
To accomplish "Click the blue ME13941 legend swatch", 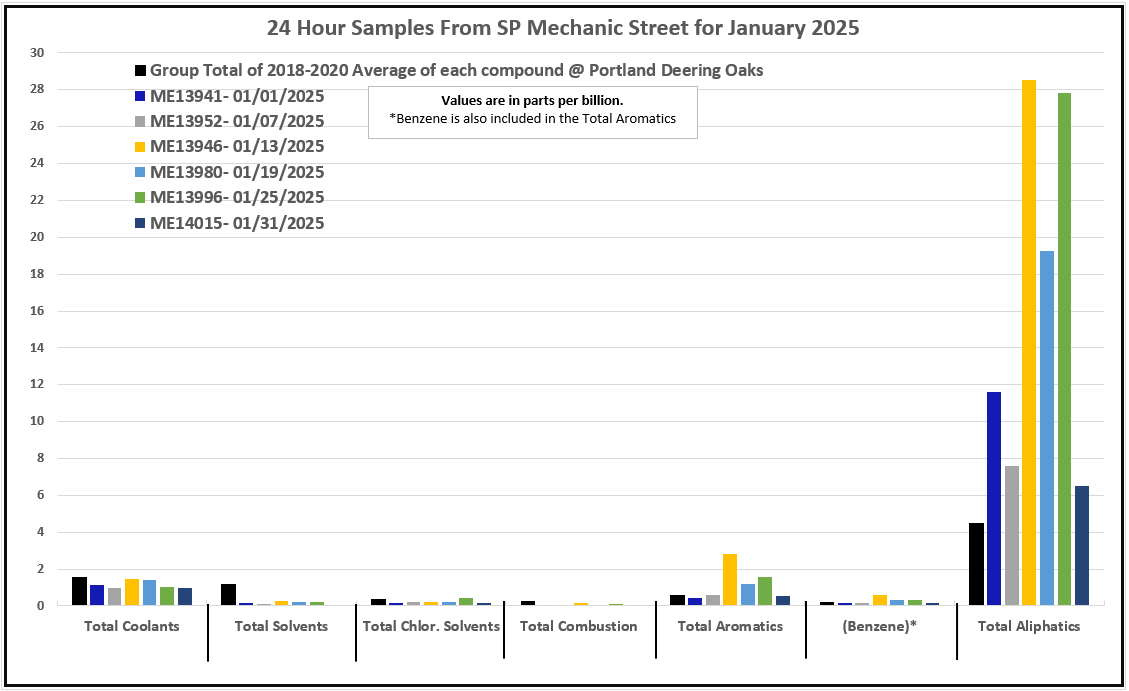I will pos(141,97).
